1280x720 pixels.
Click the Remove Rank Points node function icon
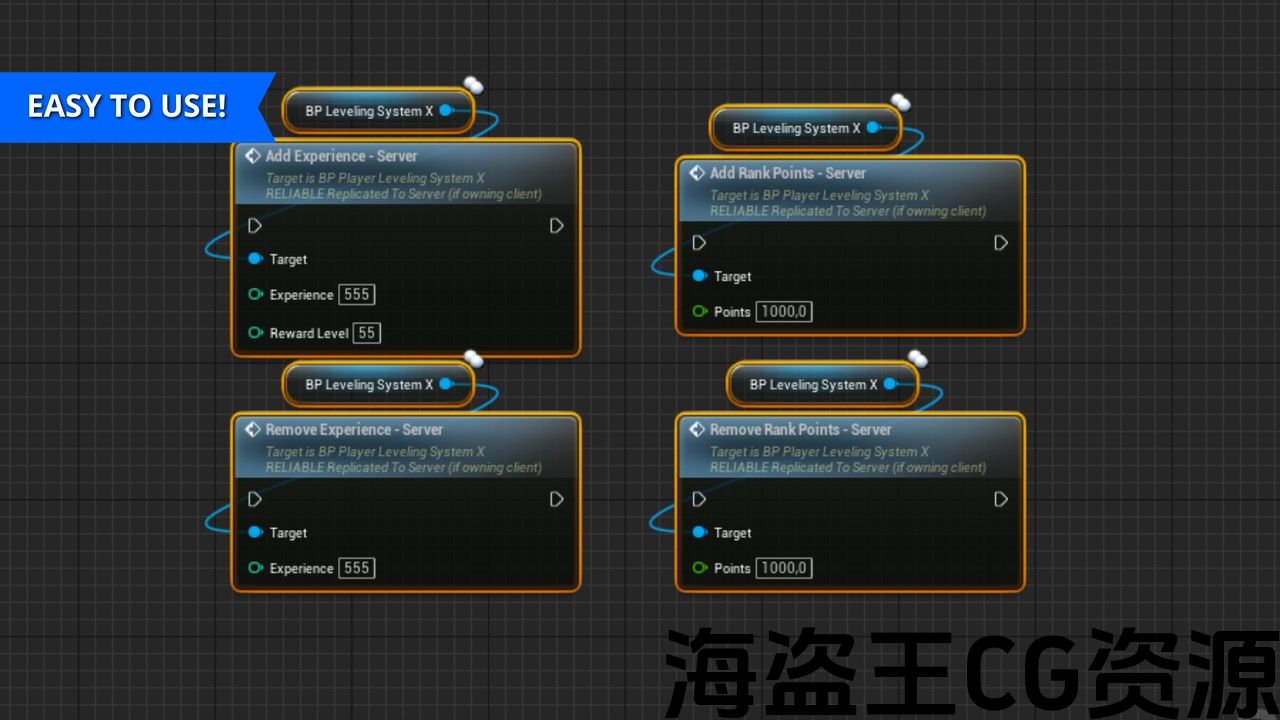pos(697,430)
